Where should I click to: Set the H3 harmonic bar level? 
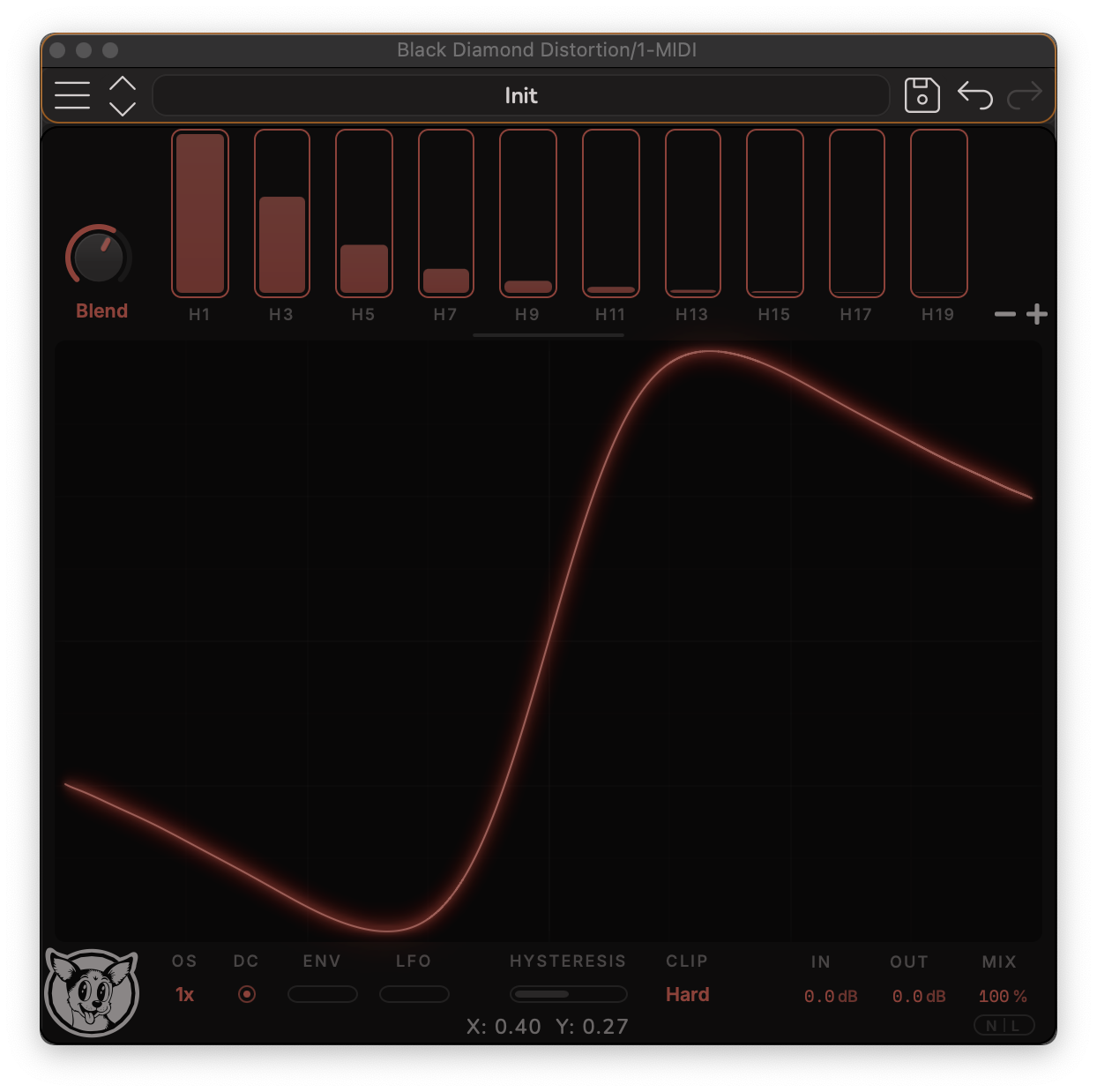[x=282, y=213]
